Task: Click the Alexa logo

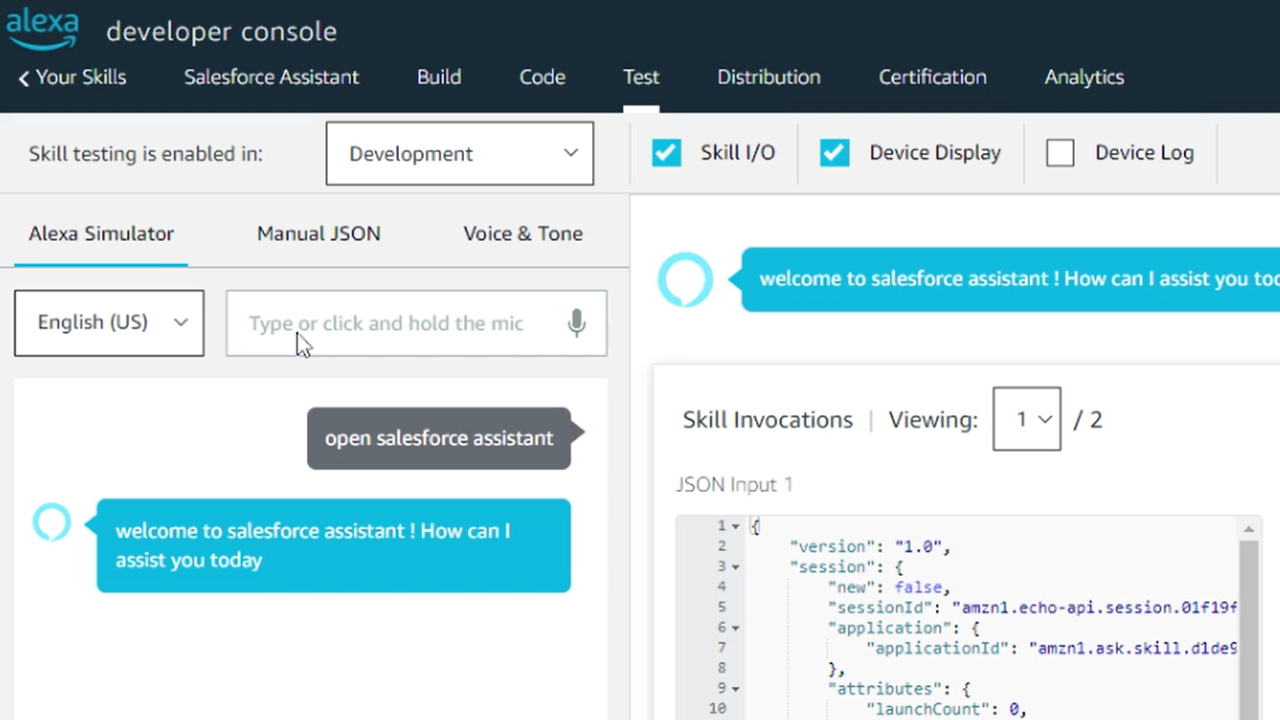Action: click(x=42, y=28)
